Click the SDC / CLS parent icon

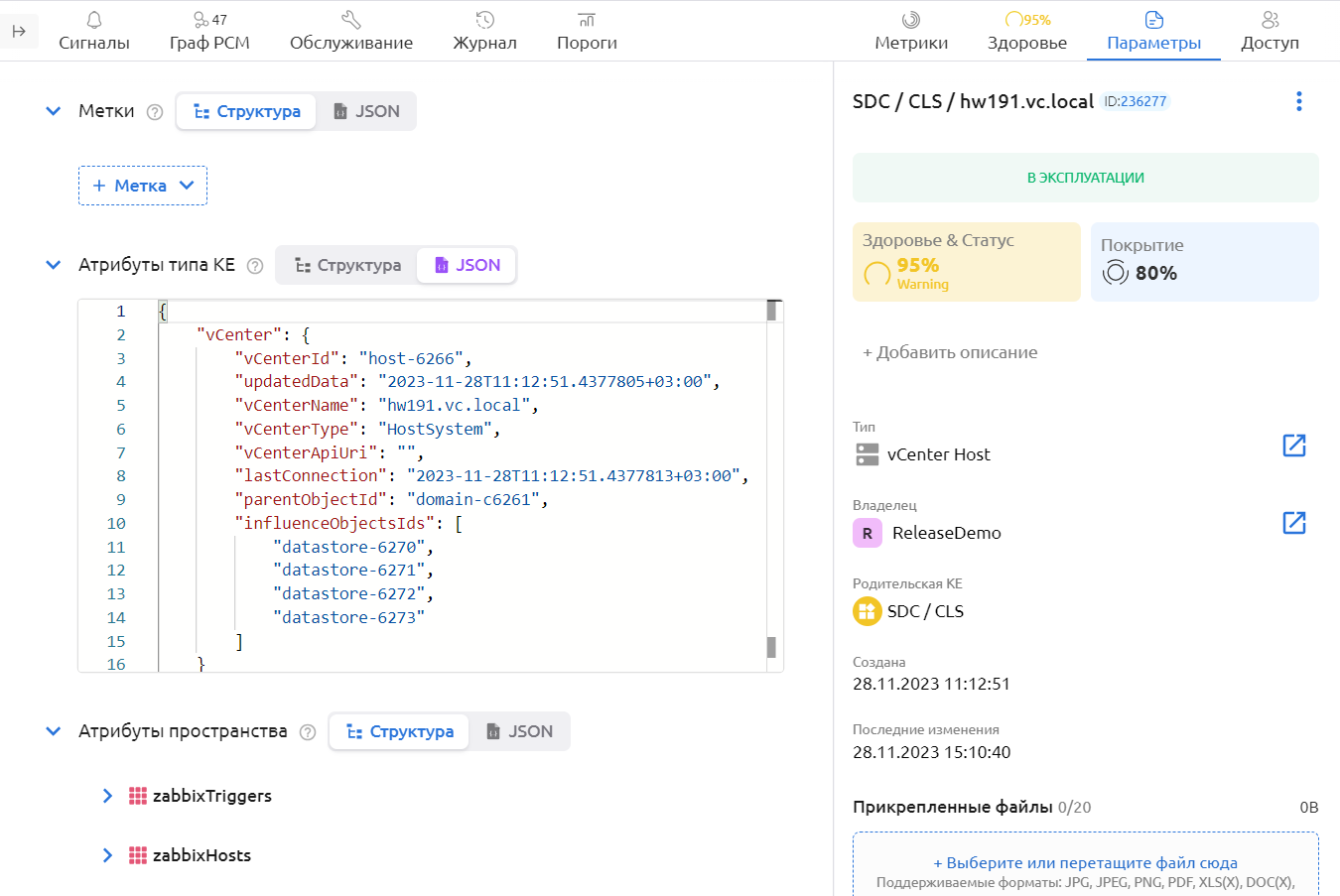[867, 611]
